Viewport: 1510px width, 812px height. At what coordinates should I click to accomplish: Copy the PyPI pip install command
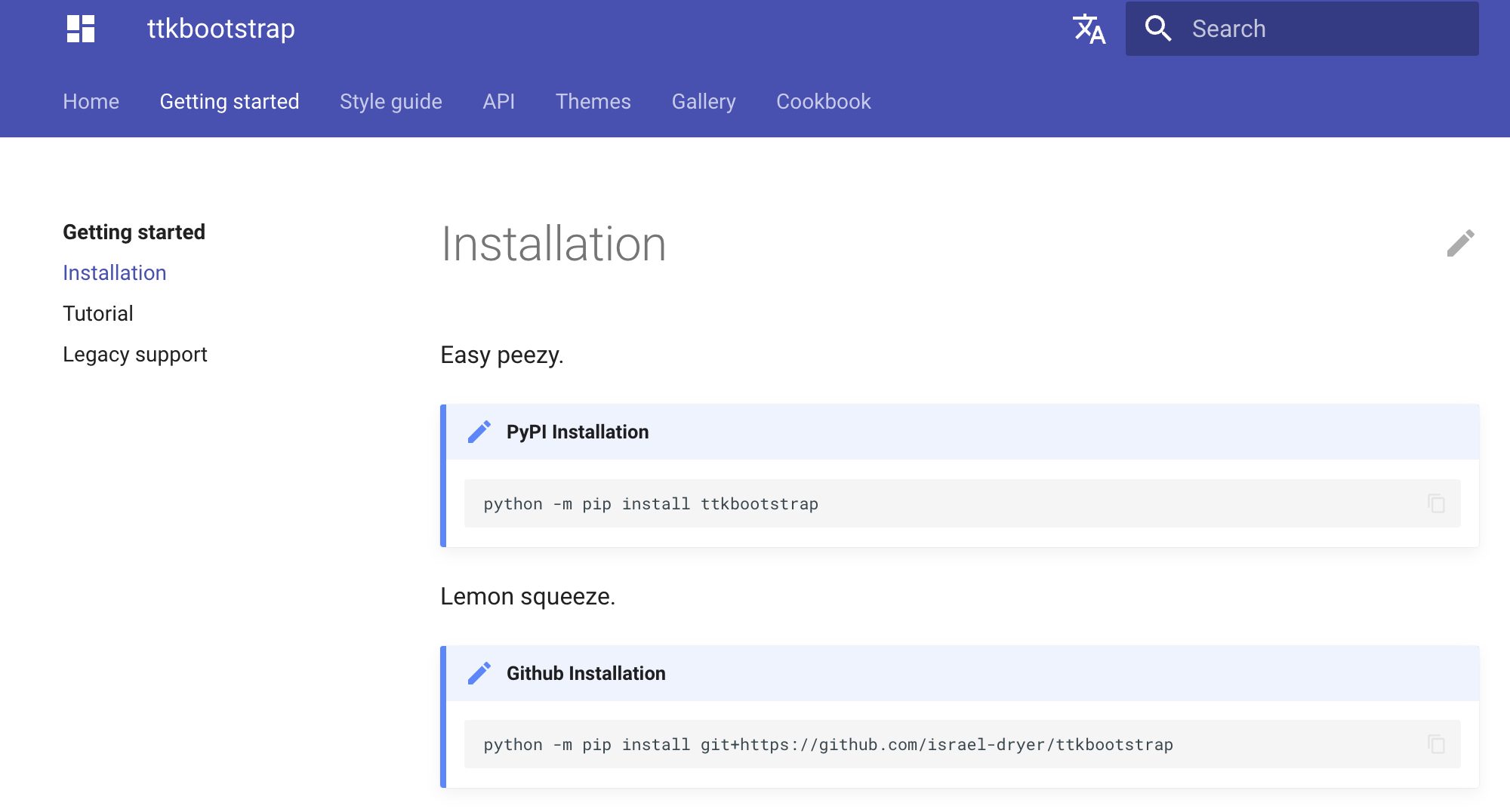1436,503
